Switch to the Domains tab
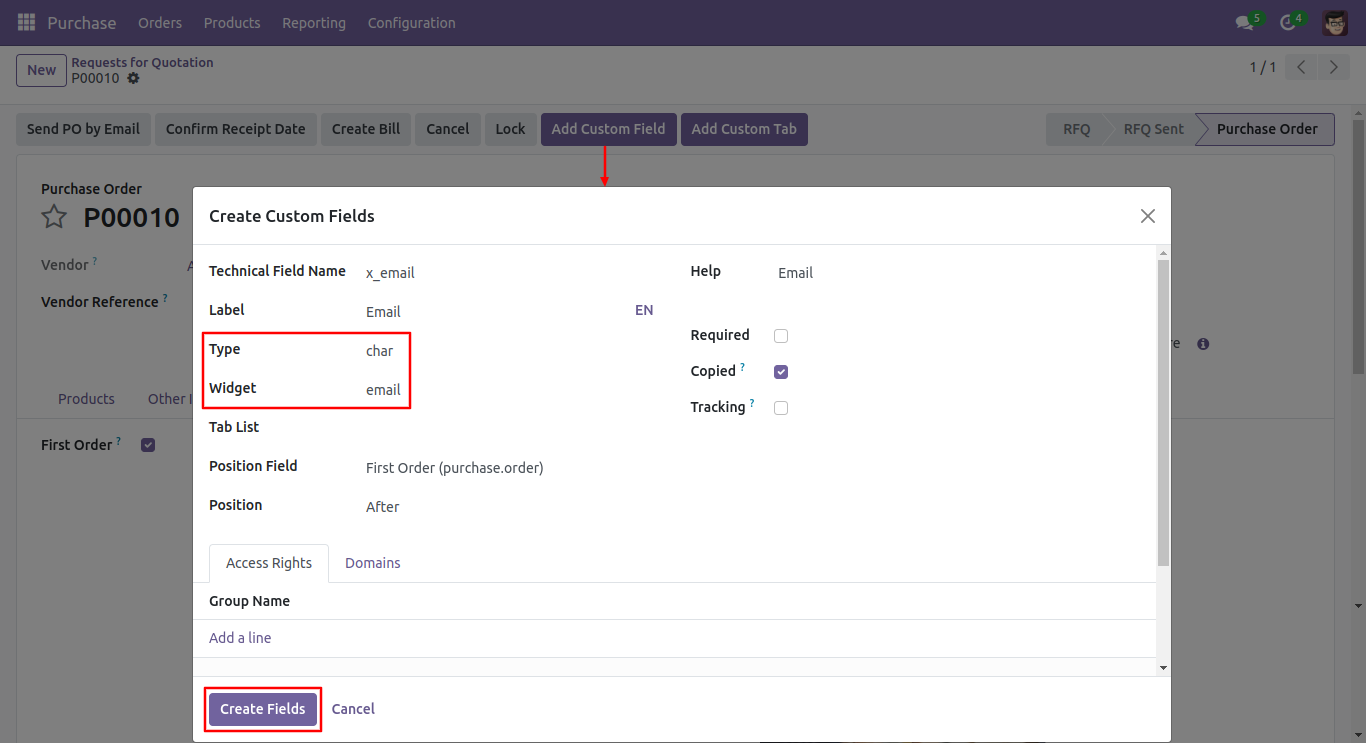This screenshot has height=744, width=1366. 373,563
